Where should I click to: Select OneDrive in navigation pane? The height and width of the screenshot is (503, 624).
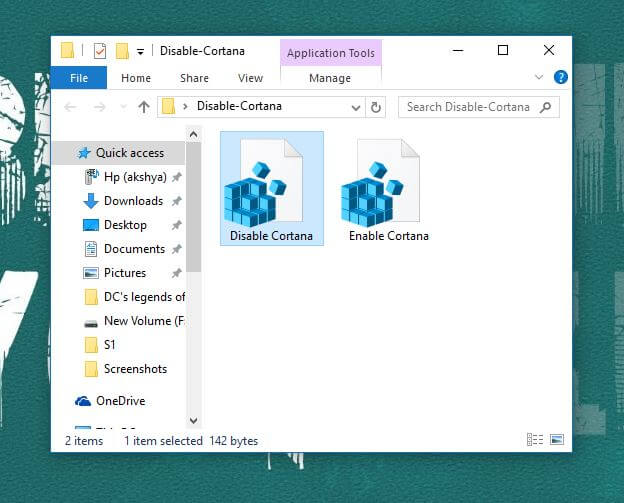tap(110, 401)
